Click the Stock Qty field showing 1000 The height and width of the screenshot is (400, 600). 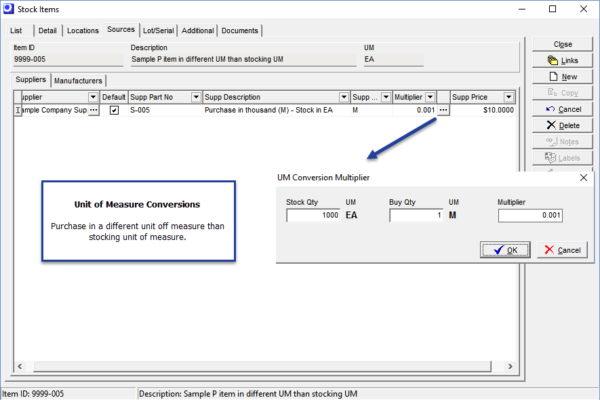(313, 215)
